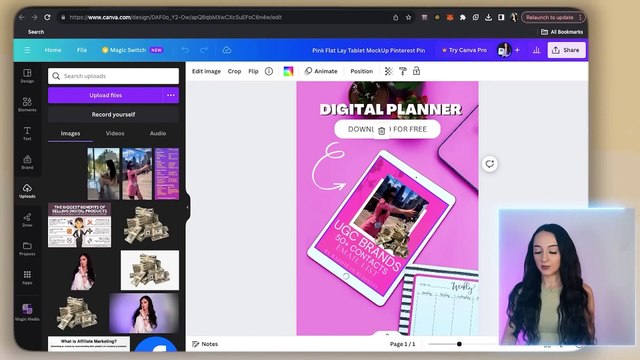Open browser extensions puzzle icon
Screen dimensions: 640x360
[462, 18]
